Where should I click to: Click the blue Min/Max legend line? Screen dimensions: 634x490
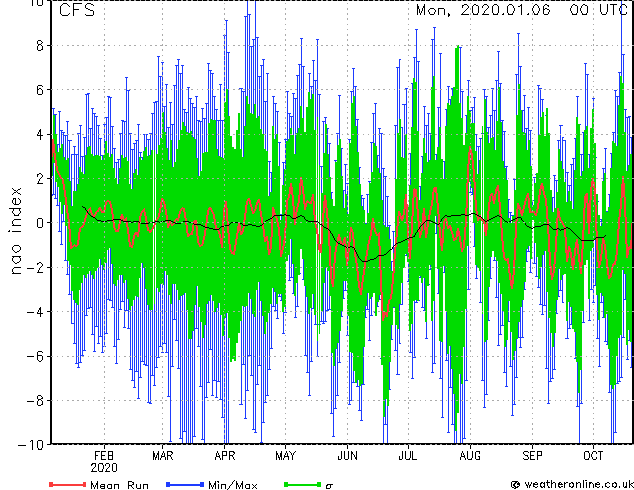coord(185,484)
